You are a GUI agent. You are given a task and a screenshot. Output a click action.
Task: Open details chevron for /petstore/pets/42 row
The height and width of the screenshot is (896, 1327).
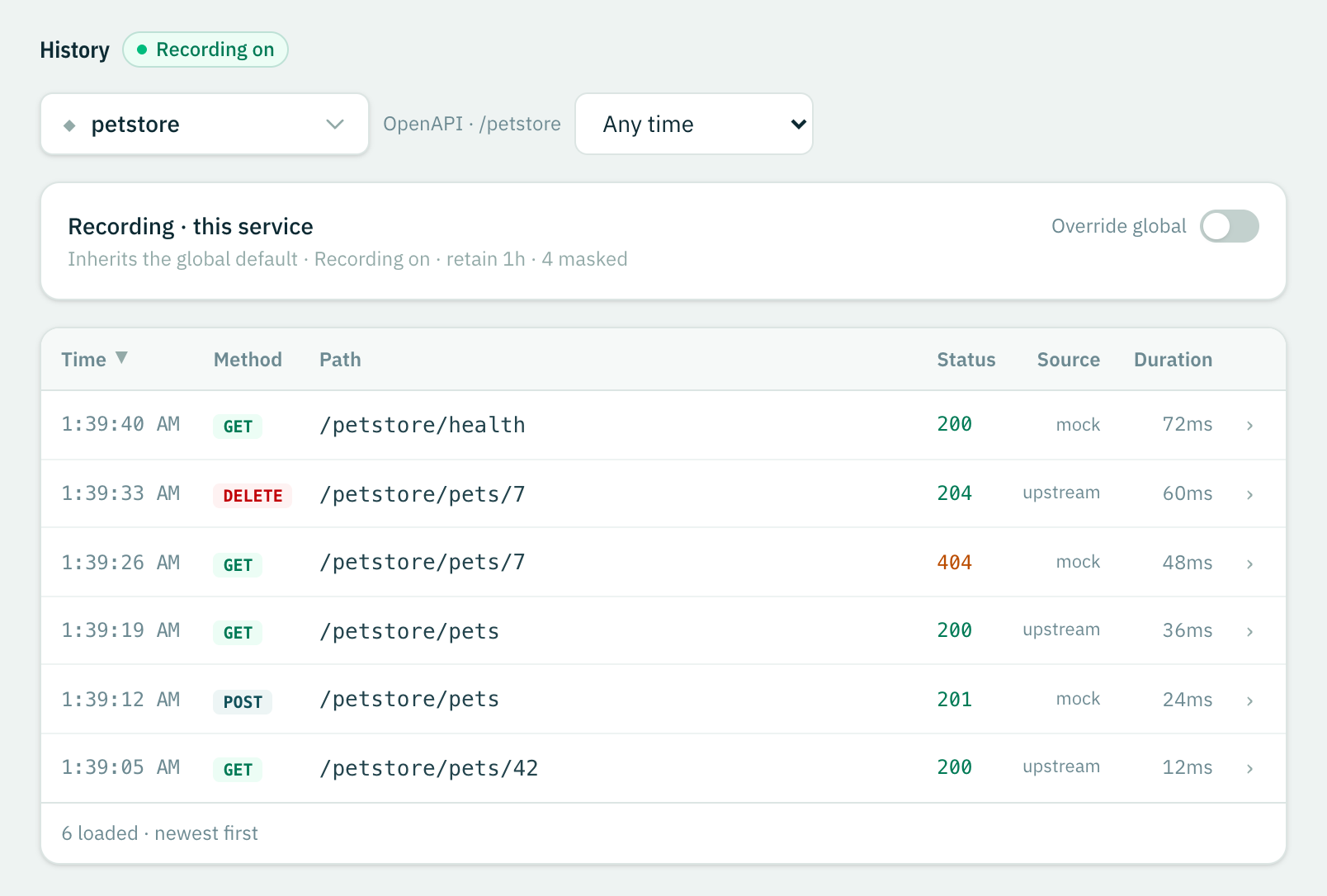[x=1249, y=769]
